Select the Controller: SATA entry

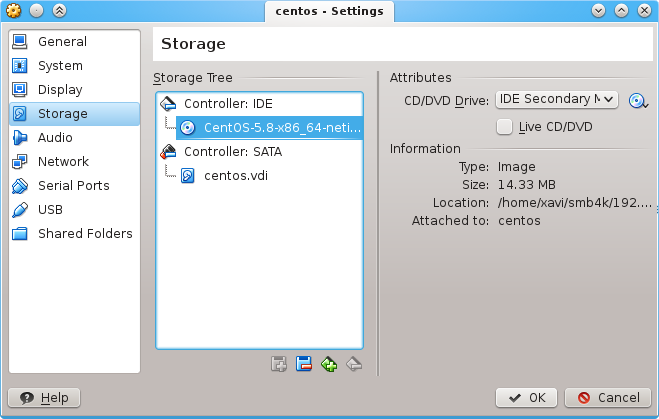259,152
